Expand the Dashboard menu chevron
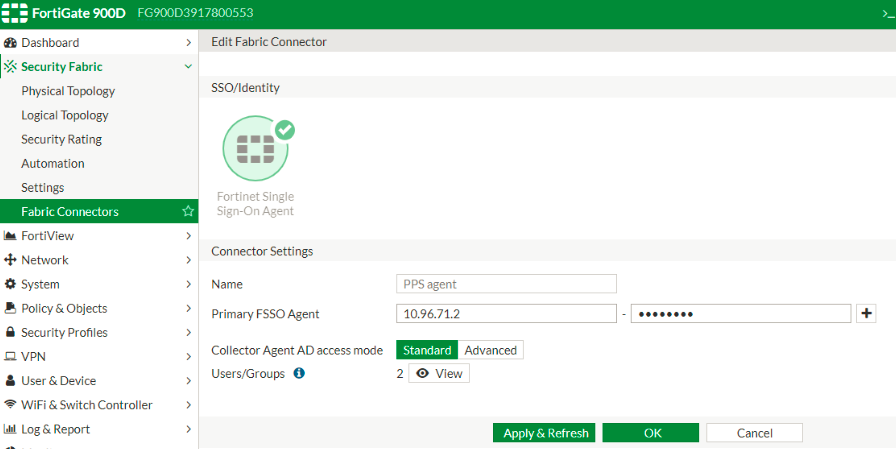The height and width of the screenshot is (449, 896). click(x=189, y=42)
